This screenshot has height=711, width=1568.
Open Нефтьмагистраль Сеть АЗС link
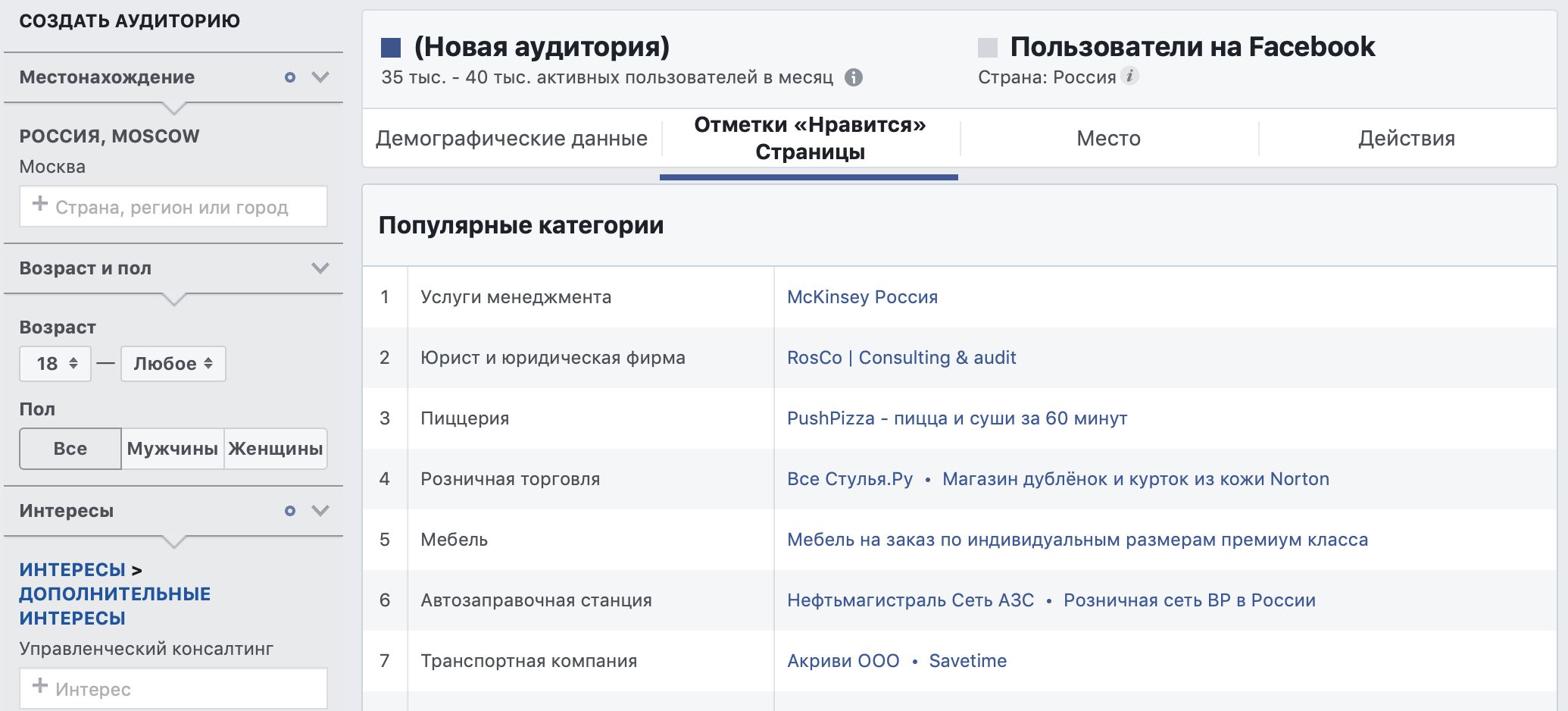(911, 600)
